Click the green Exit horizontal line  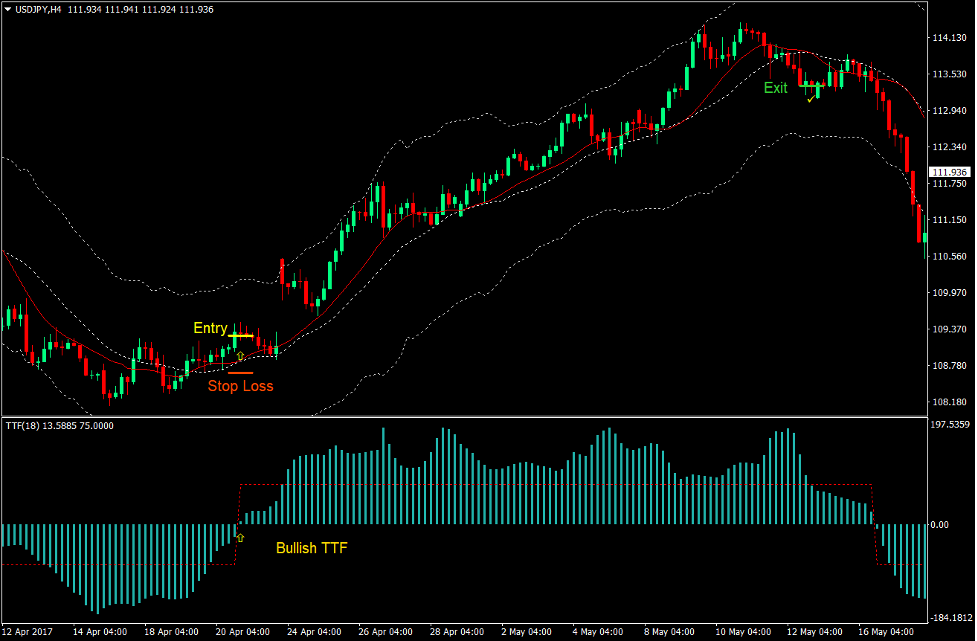coord(811,86)
